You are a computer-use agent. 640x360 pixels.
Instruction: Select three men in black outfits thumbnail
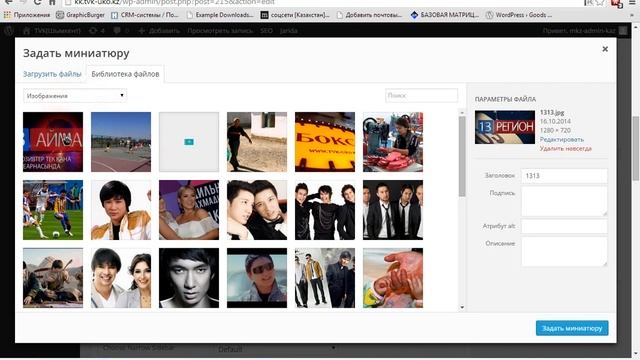click(x=325, y=210)
